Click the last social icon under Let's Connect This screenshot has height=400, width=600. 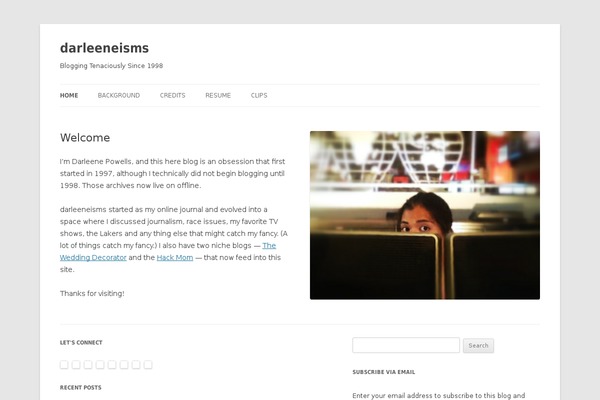[148, 365]
